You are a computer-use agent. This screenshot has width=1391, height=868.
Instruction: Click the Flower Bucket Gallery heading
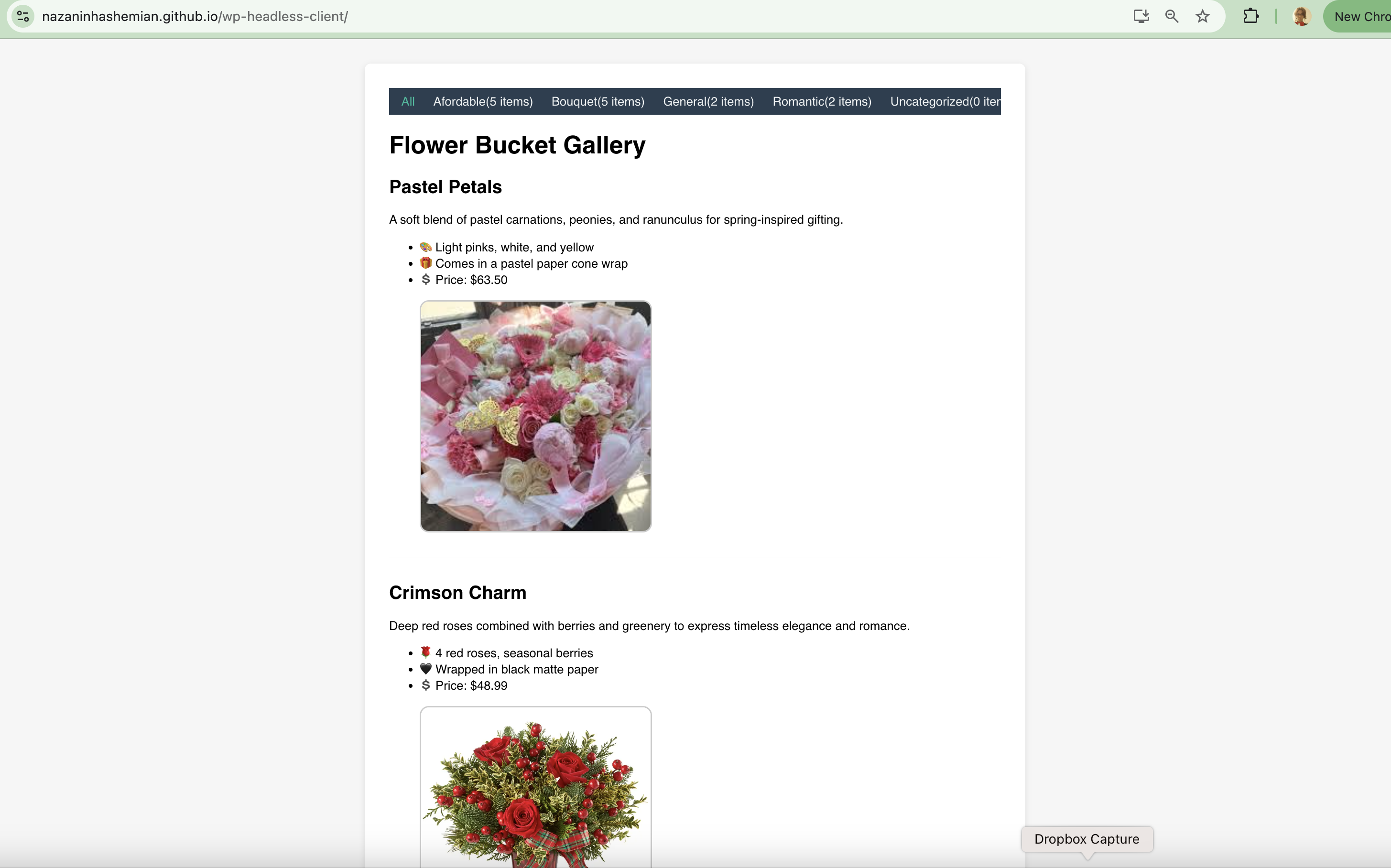(517, 145)
